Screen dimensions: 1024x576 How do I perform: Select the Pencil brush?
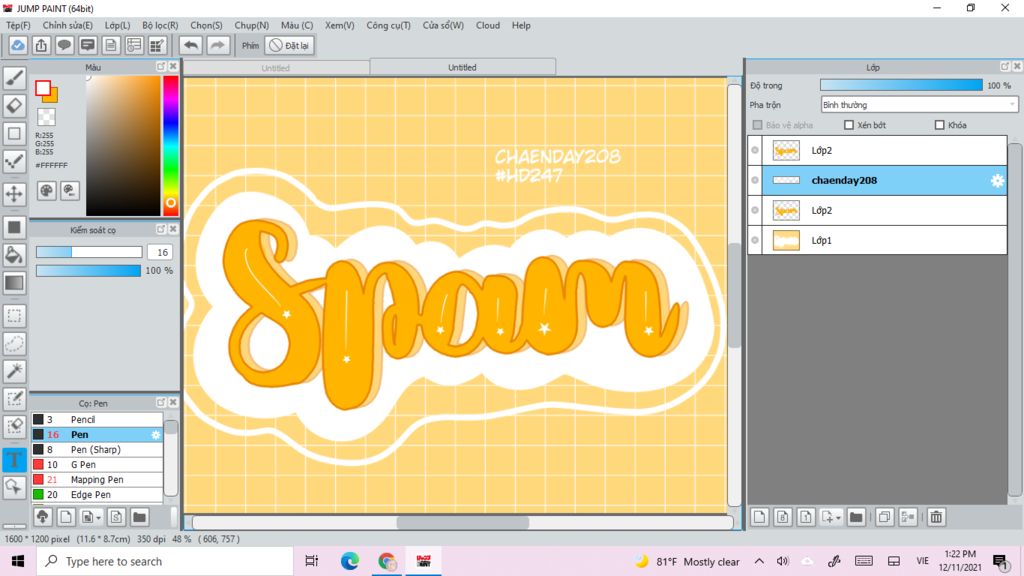click(97, 419)
